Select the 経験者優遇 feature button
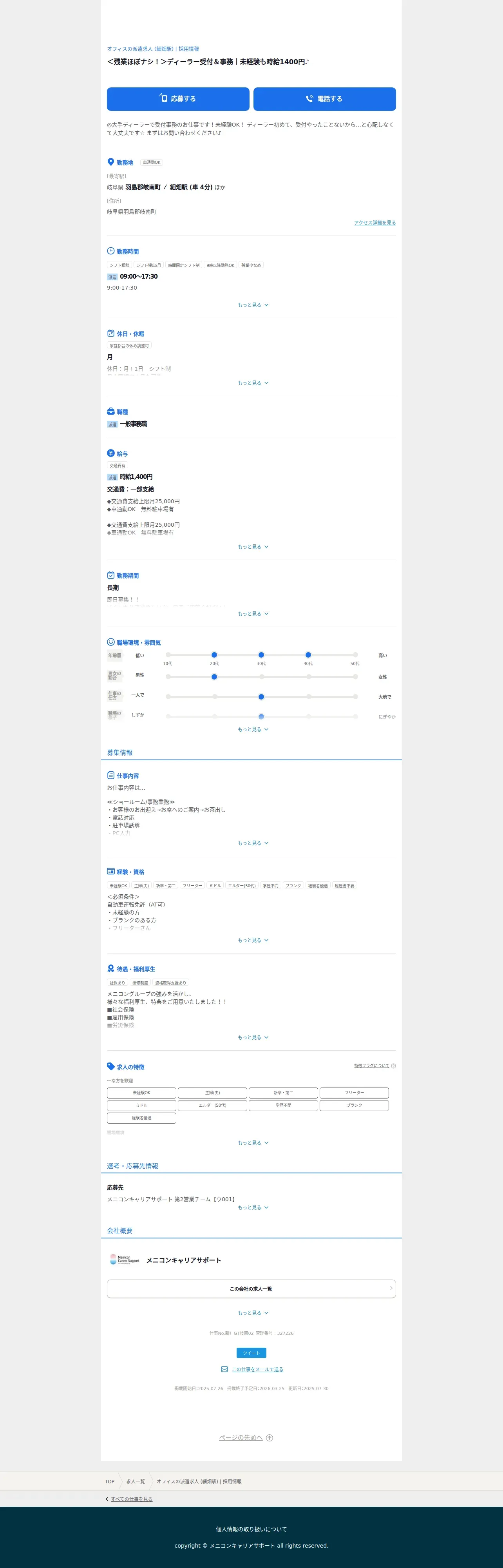Viewport: 503px width, 1568px height. (x=142, y=1118)
